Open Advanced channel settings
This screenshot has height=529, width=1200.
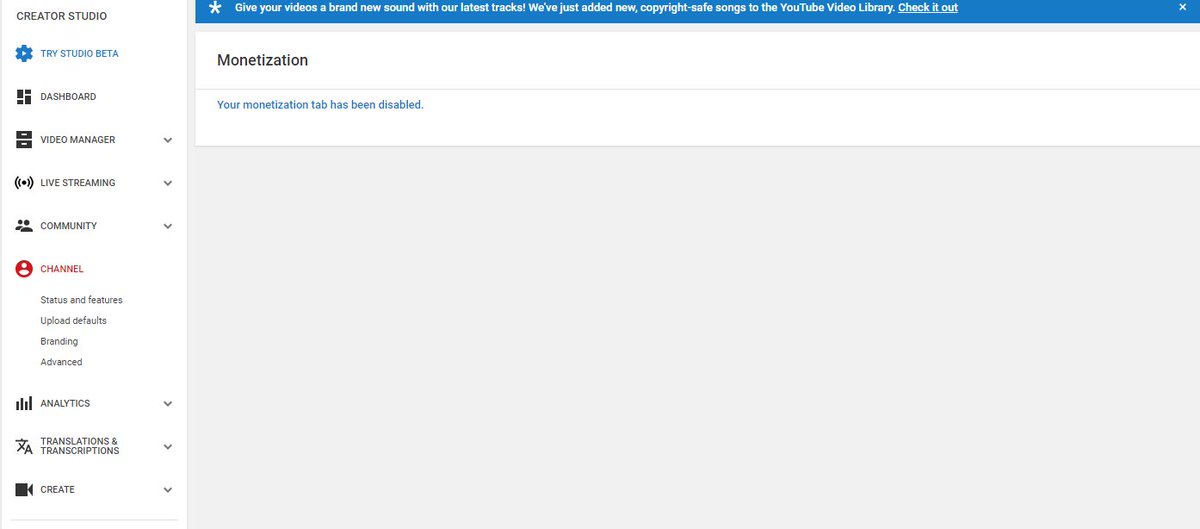click(x=61, y=362)
